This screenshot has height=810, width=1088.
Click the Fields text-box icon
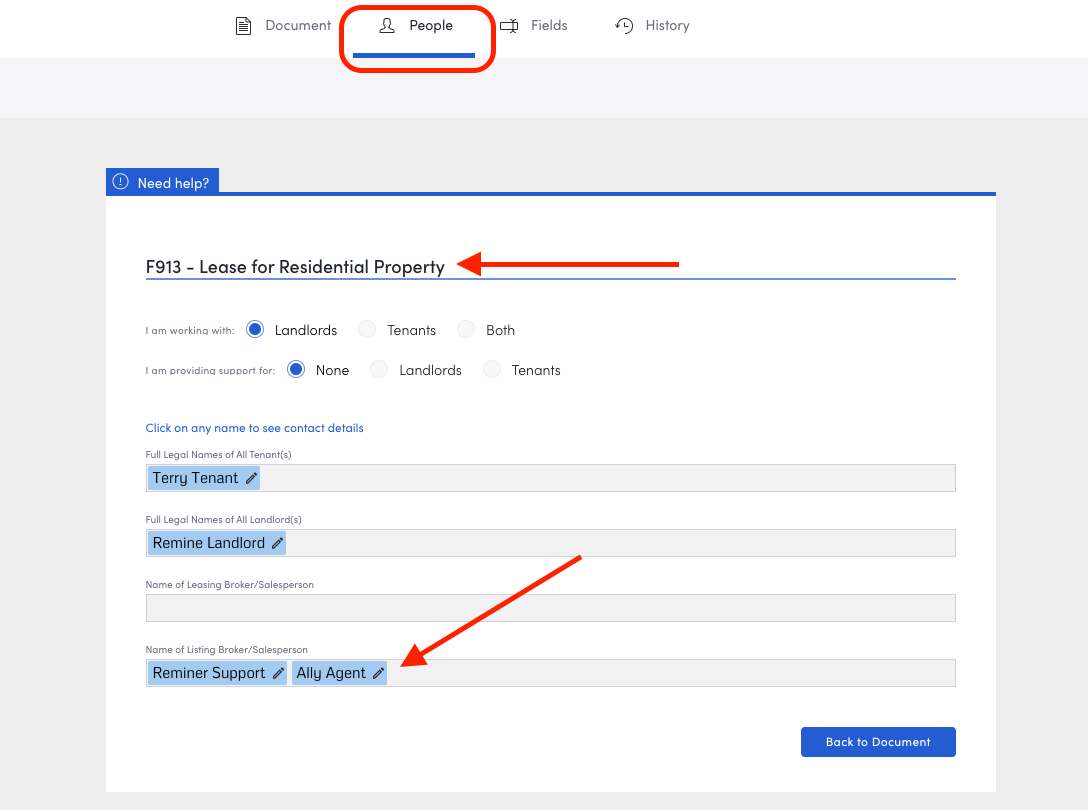(509, 26)
